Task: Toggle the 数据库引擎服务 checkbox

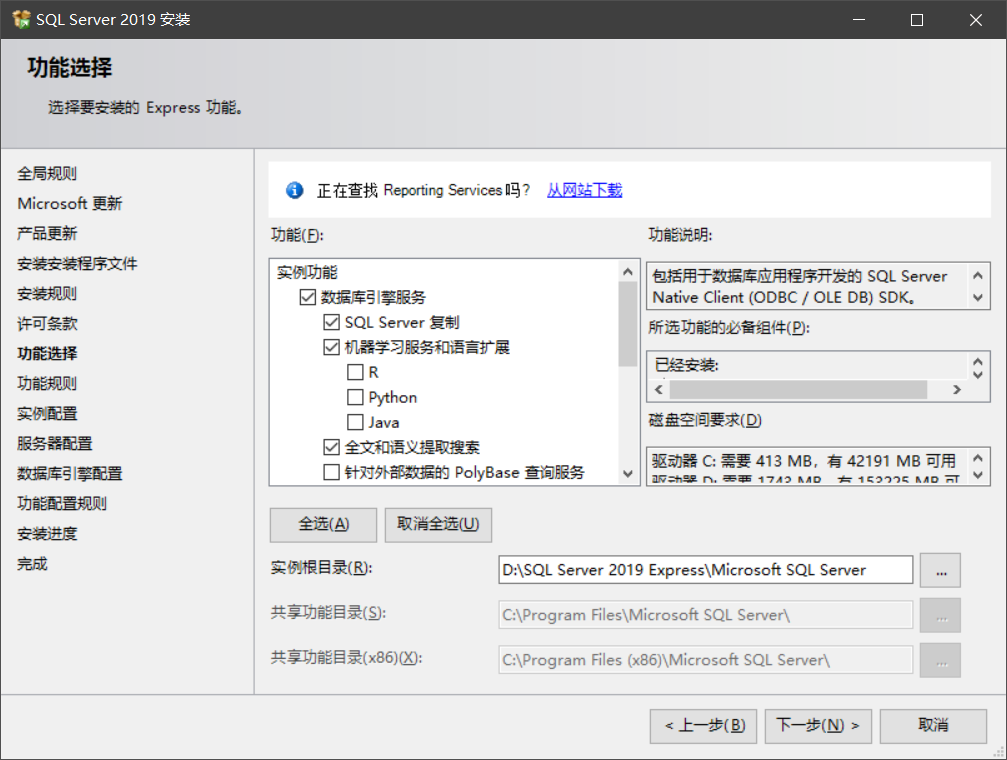Action: click(308, 297)
